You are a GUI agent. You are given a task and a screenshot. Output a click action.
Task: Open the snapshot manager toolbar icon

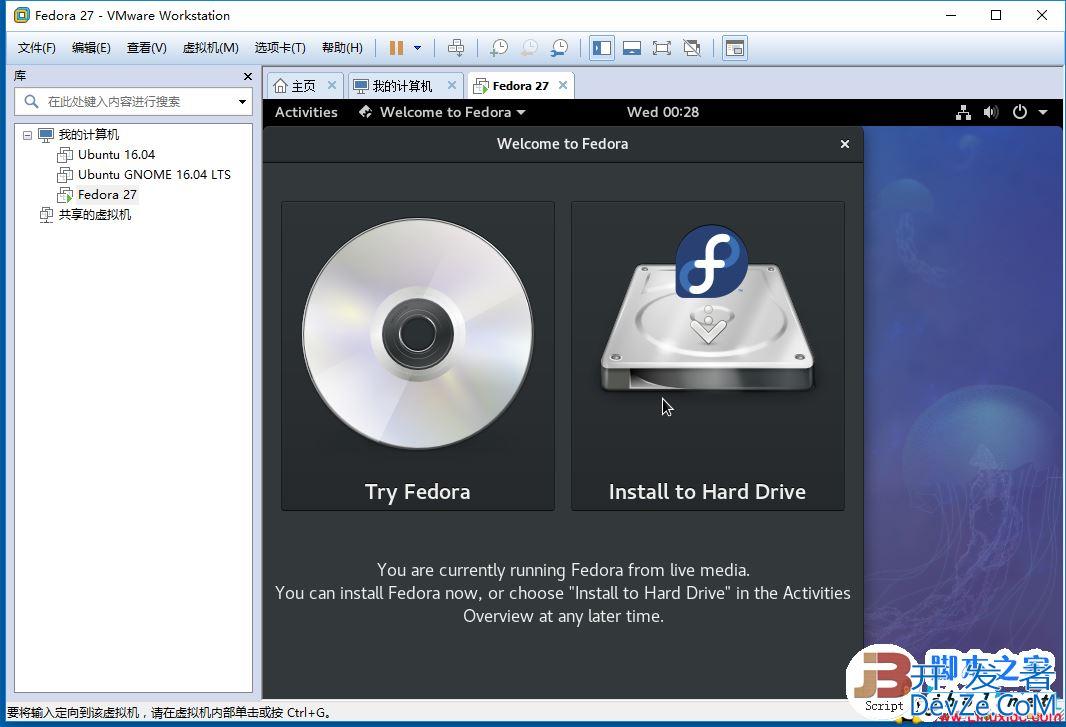[x=559, y=48]
